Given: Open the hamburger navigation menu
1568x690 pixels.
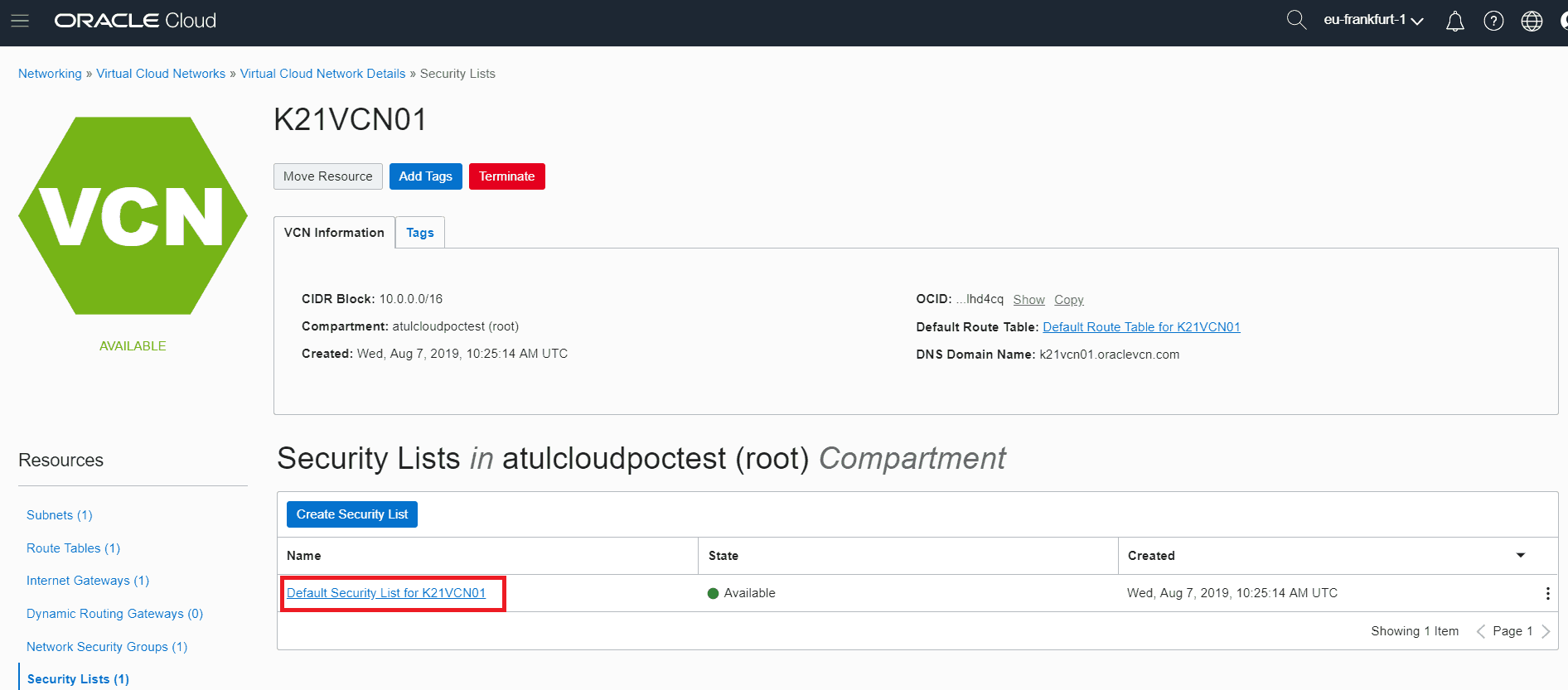Looking at the screenshot, I should 20,21.
